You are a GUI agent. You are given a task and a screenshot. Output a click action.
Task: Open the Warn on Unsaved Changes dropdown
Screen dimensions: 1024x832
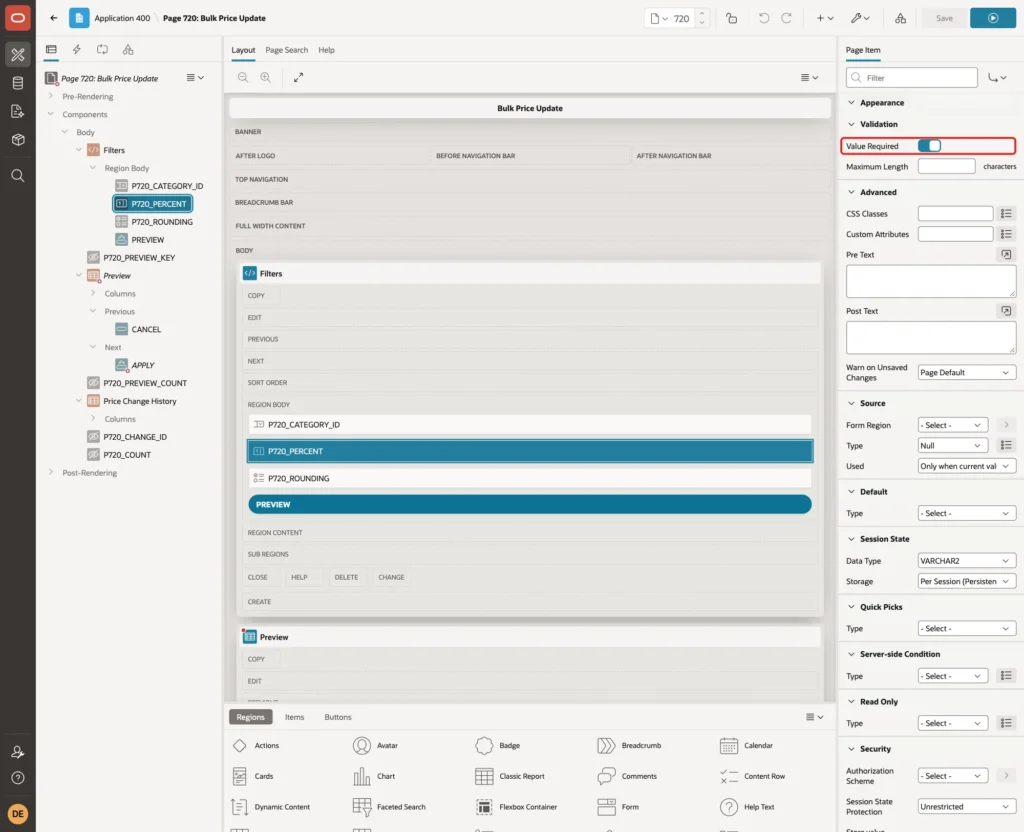click(x=966, y=372)
